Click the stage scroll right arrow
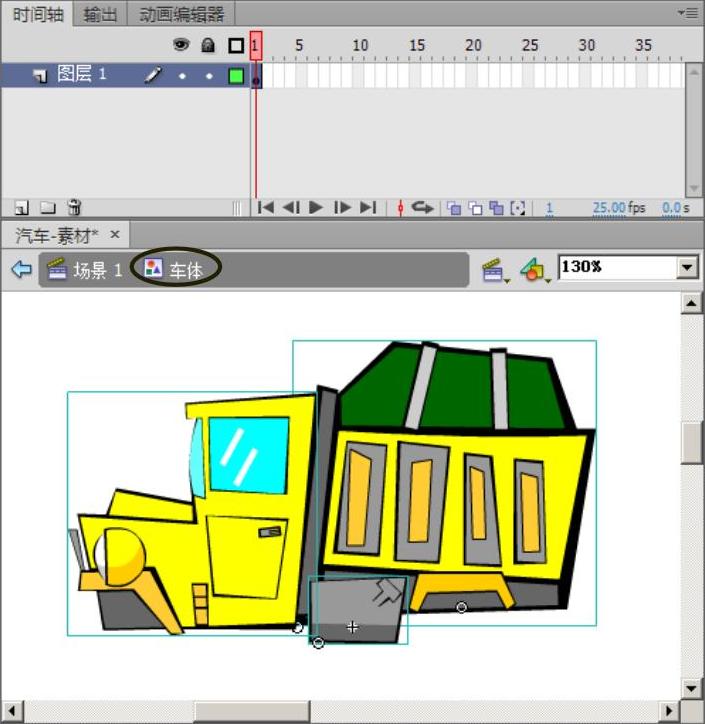The image size is (705, 724). pos(669,711)
